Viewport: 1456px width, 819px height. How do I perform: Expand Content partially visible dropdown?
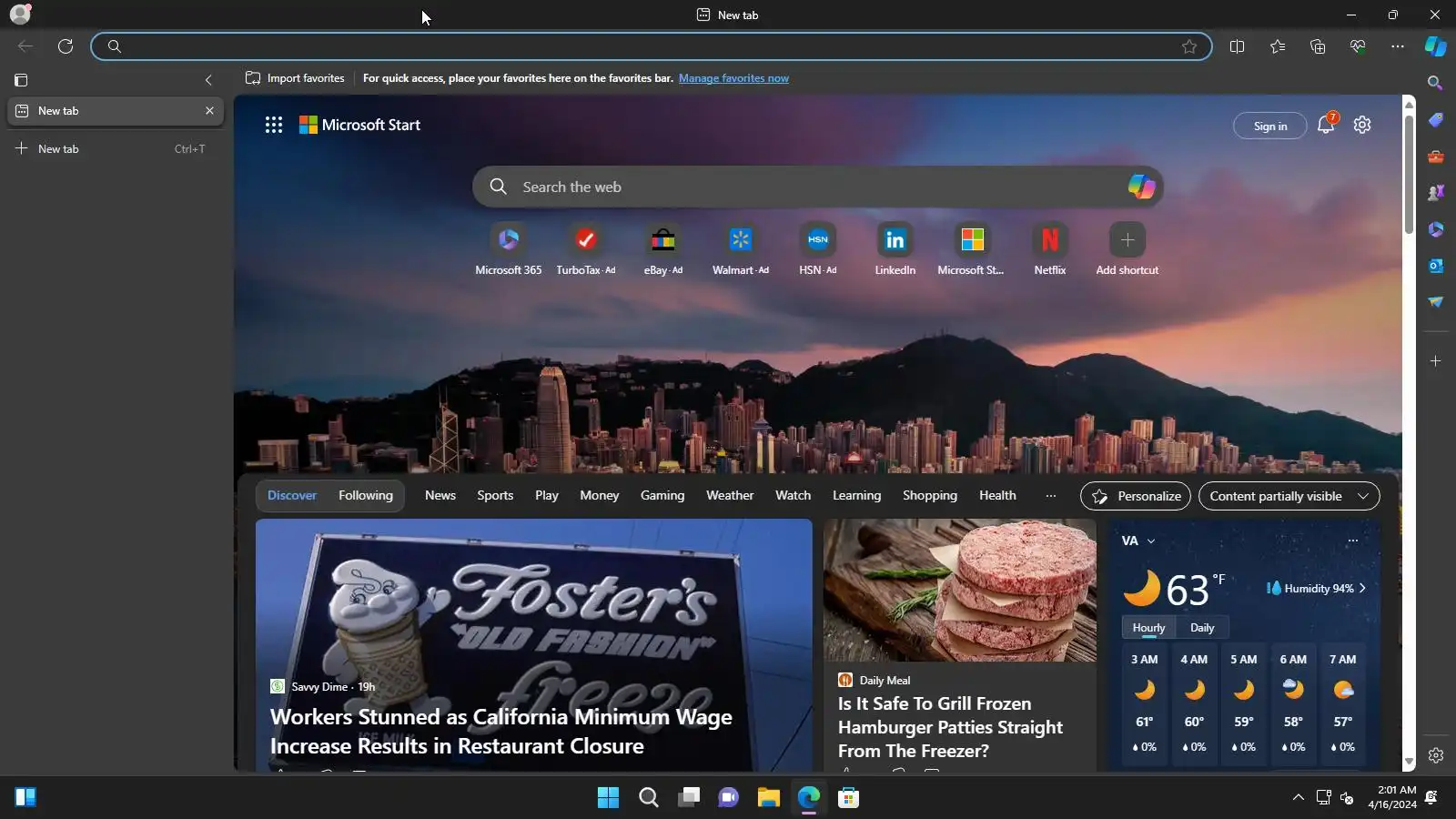pos(1289,496)
